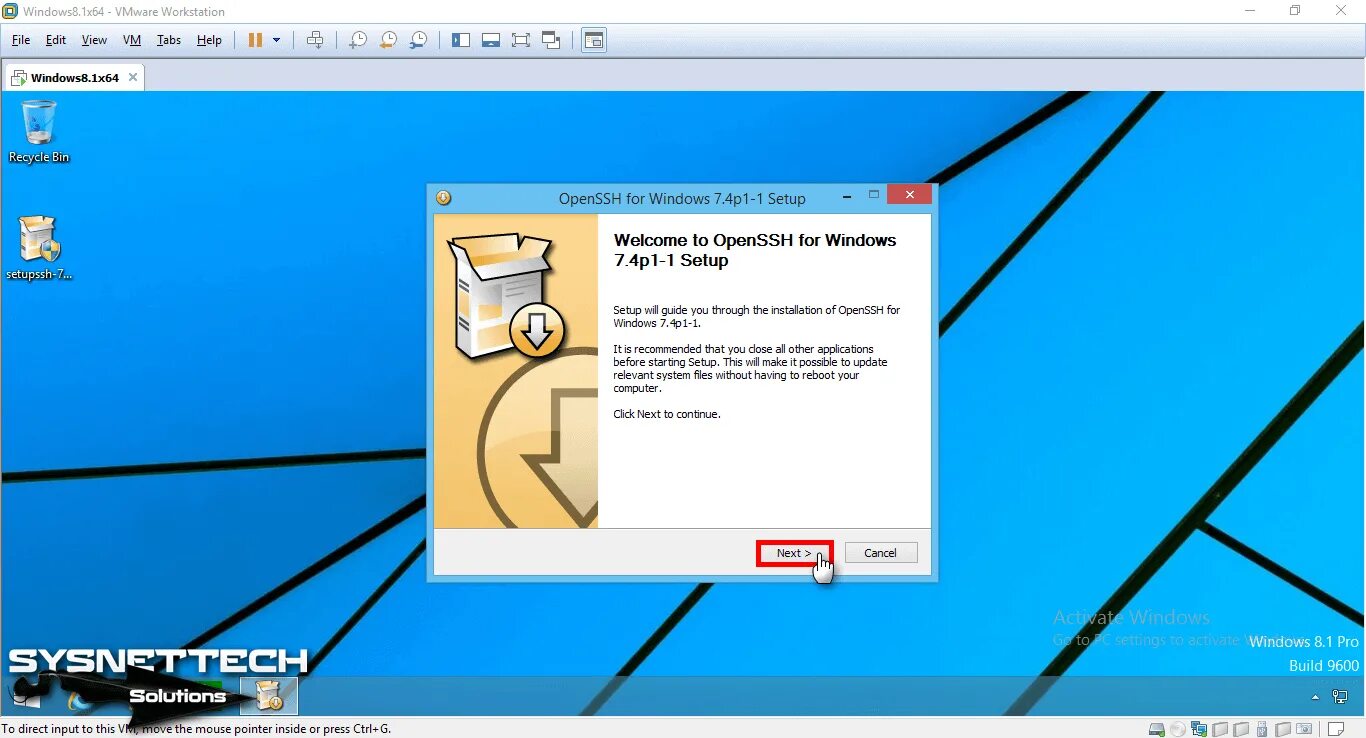Open the VM menu
This screenshot has height=738, width=1366.
(132, 40)
